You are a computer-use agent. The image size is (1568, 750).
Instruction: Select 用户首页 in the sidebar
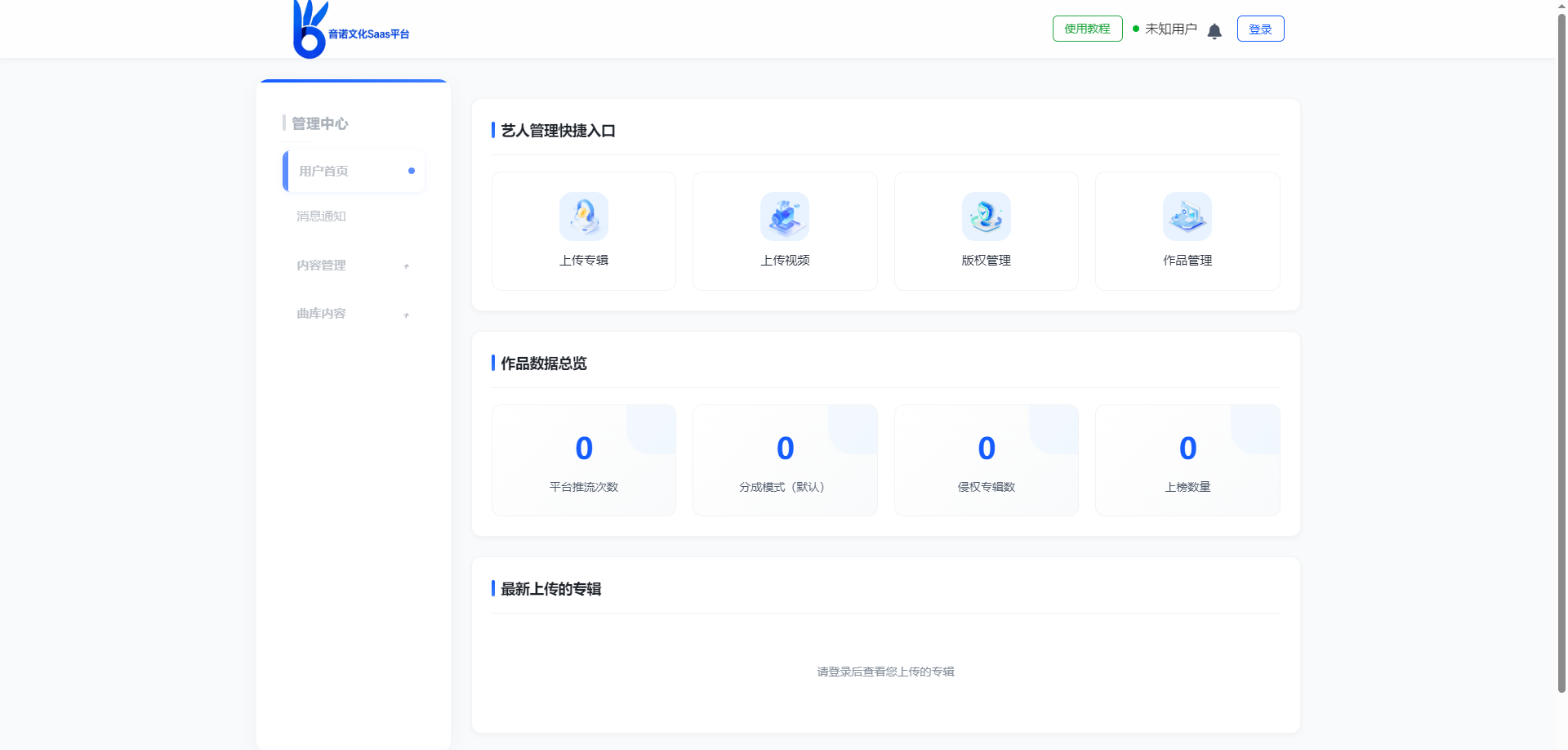tap(322, 171)
